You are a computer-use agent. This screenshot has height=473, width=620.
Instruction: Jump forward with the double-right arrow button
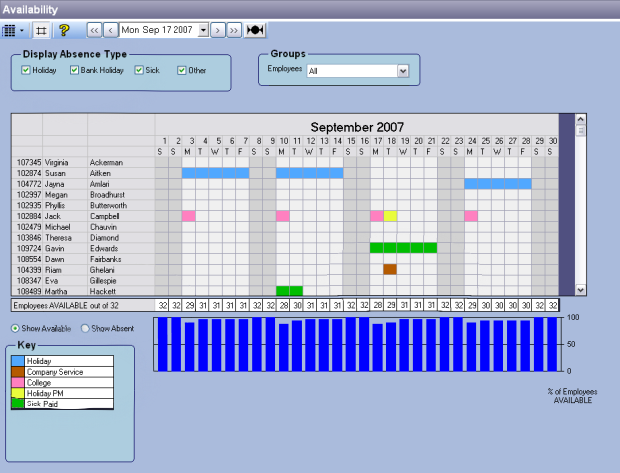point(234,30)
